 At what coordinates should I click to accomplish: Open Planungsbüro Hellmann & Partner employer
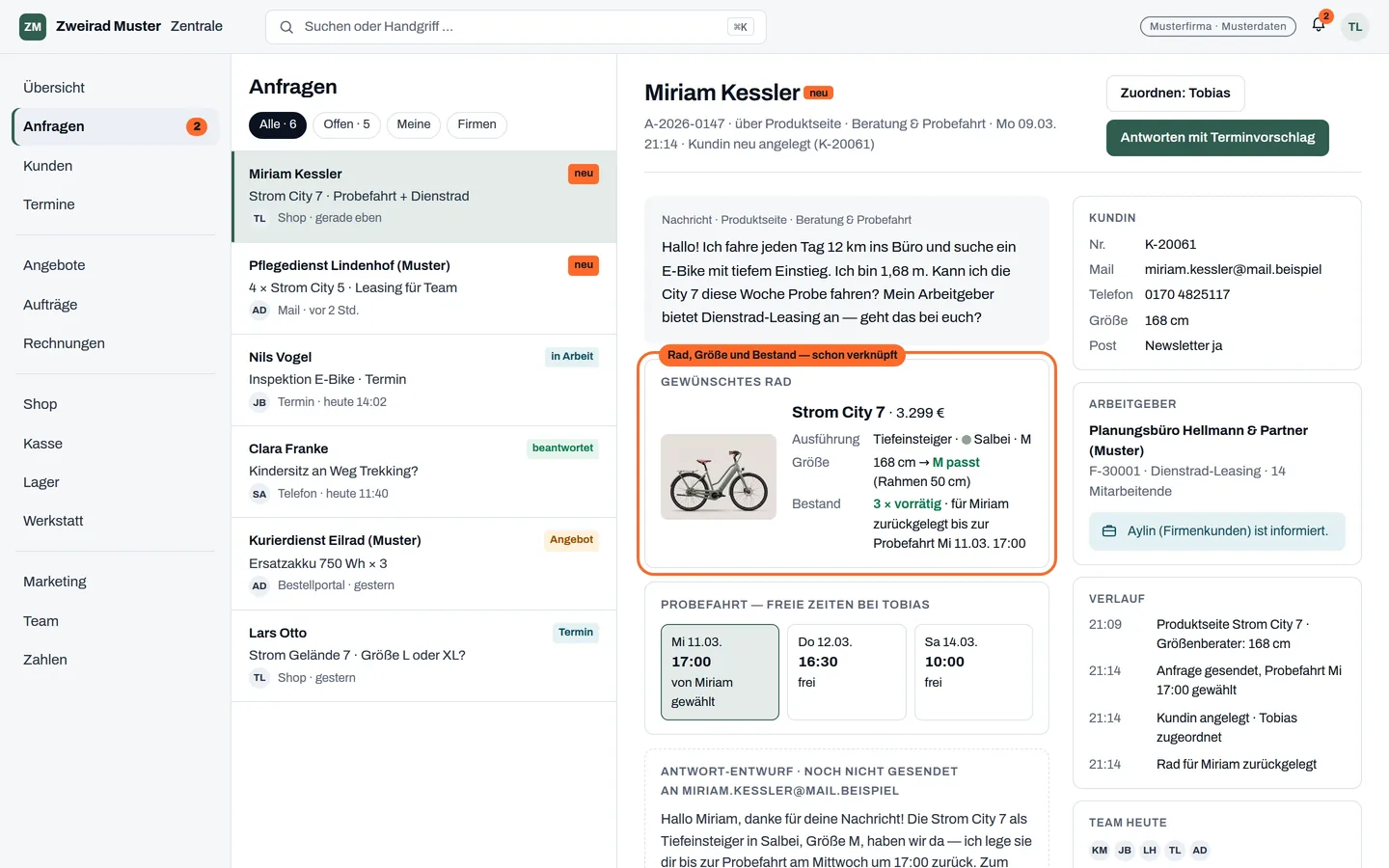(1198, 441)
